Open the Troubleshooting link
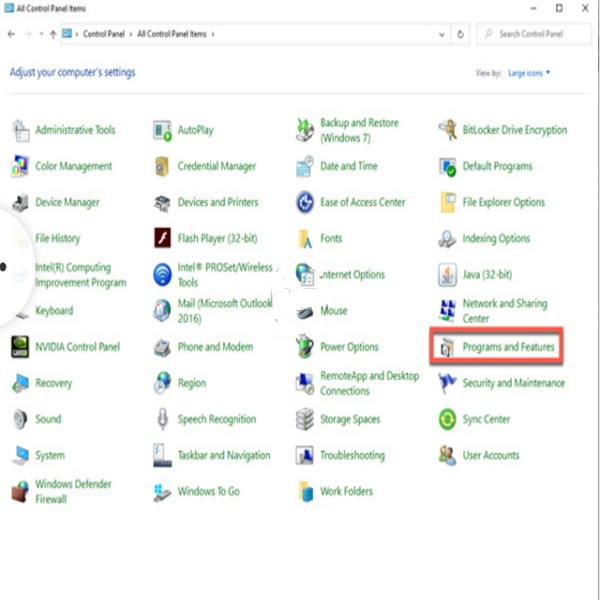 point(352,455)
